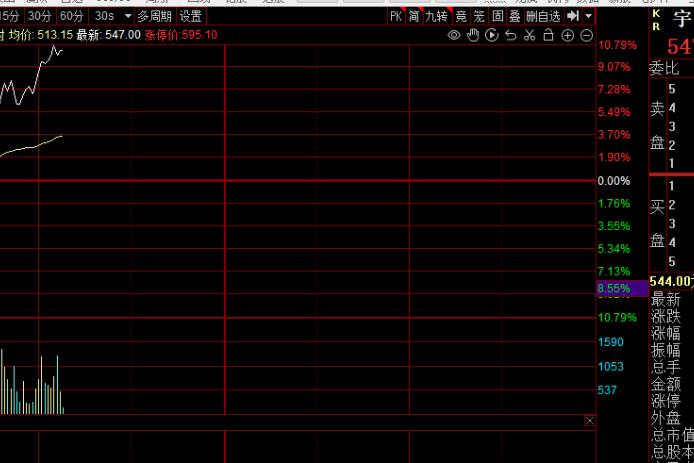Select the 30s period tab
Screen dimensions: 694x463
[x=104, y=16]
